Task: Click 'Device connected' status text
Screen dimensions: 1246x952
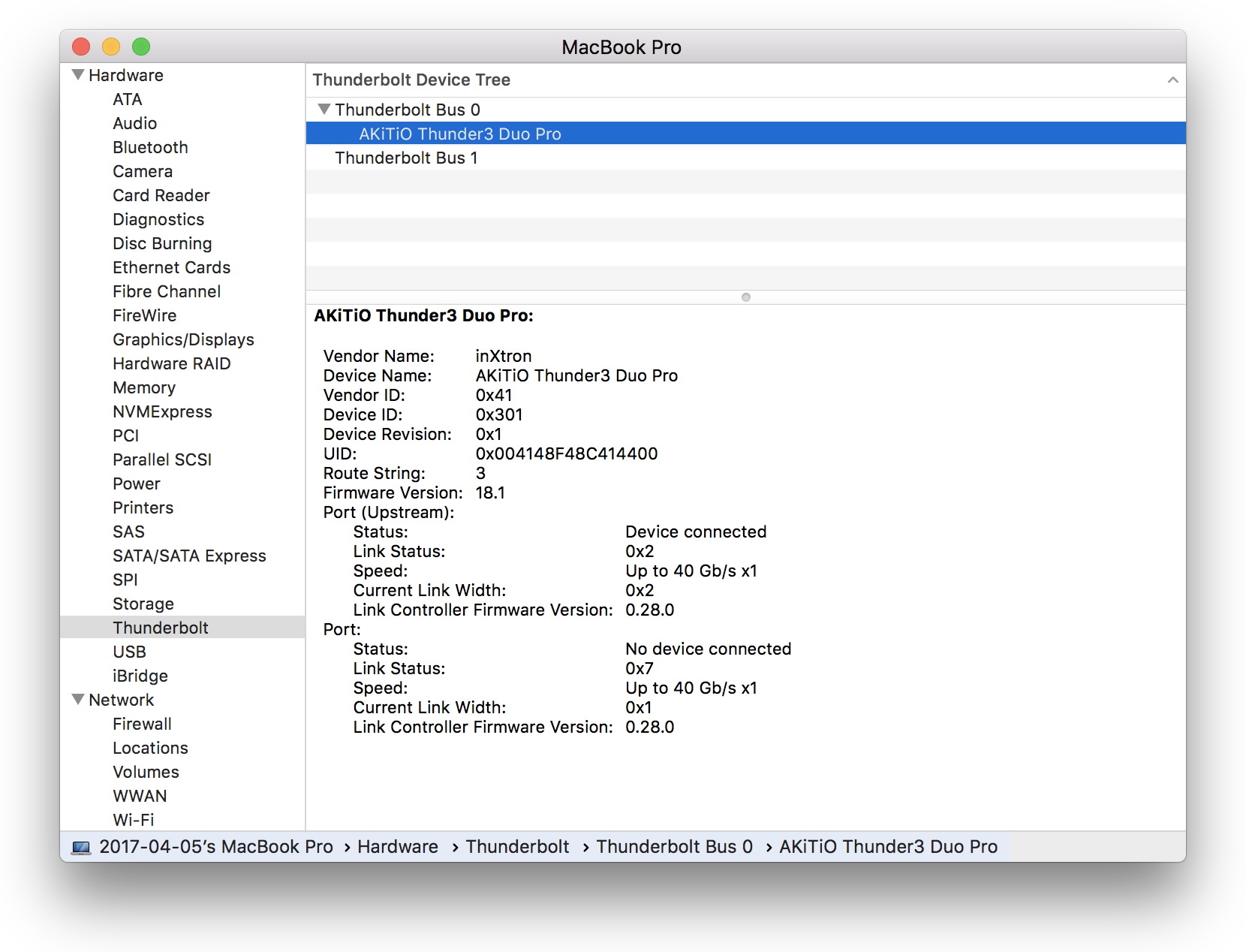Action: [x=696, y=532]
